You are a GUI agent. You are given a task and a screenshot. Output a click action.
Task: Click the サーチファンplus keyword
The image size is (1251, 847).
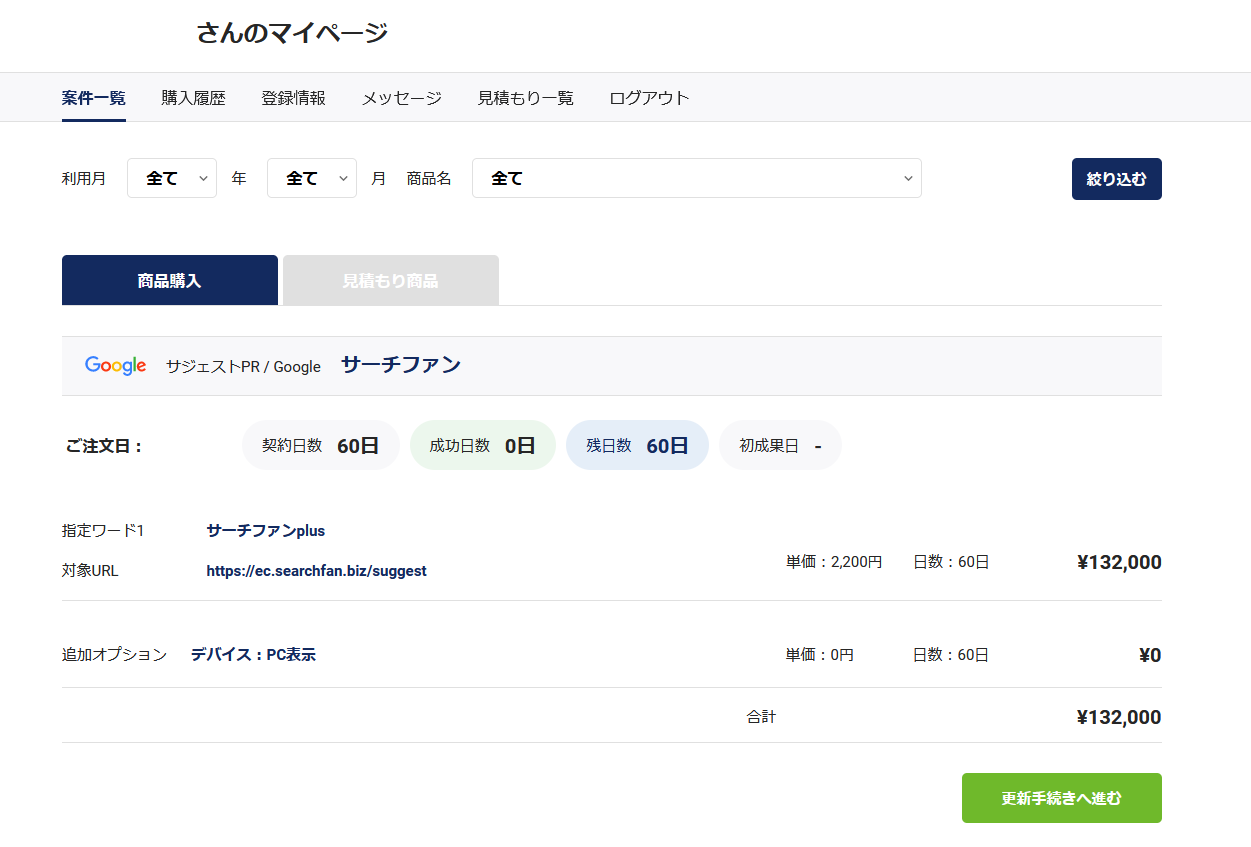(x=266, y=531)
